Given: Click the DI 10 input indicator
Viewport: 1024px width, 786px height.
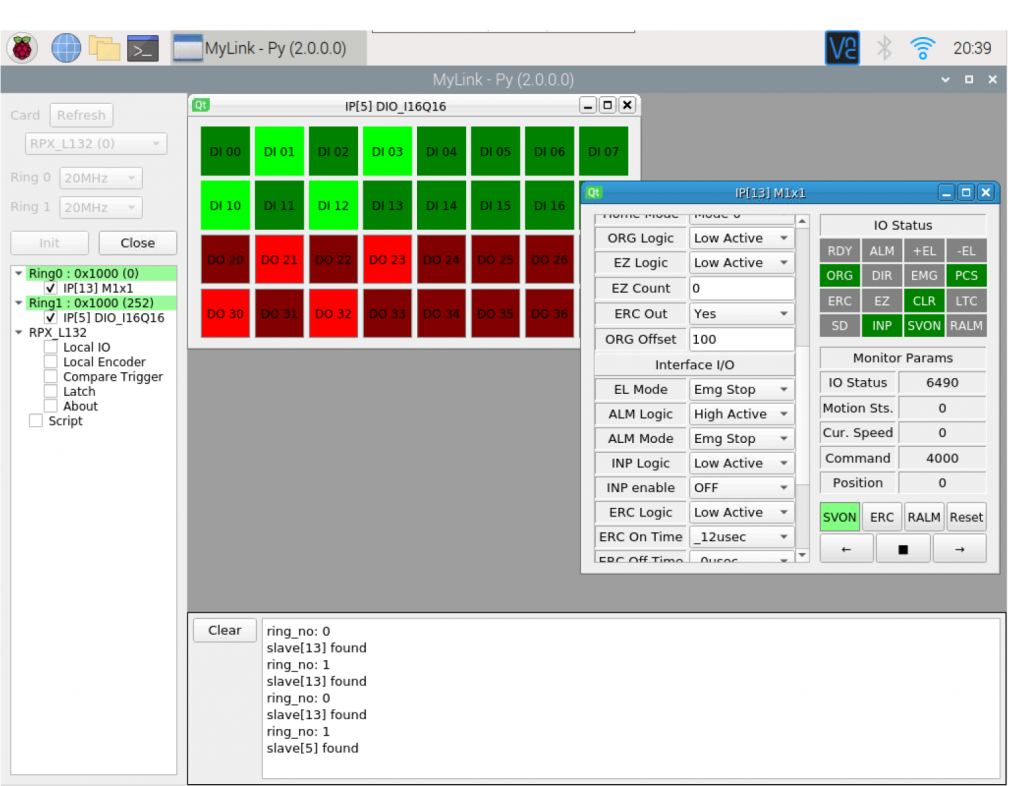Looking at the screenshot, I should pyautogui.click(x=225, y=206).
